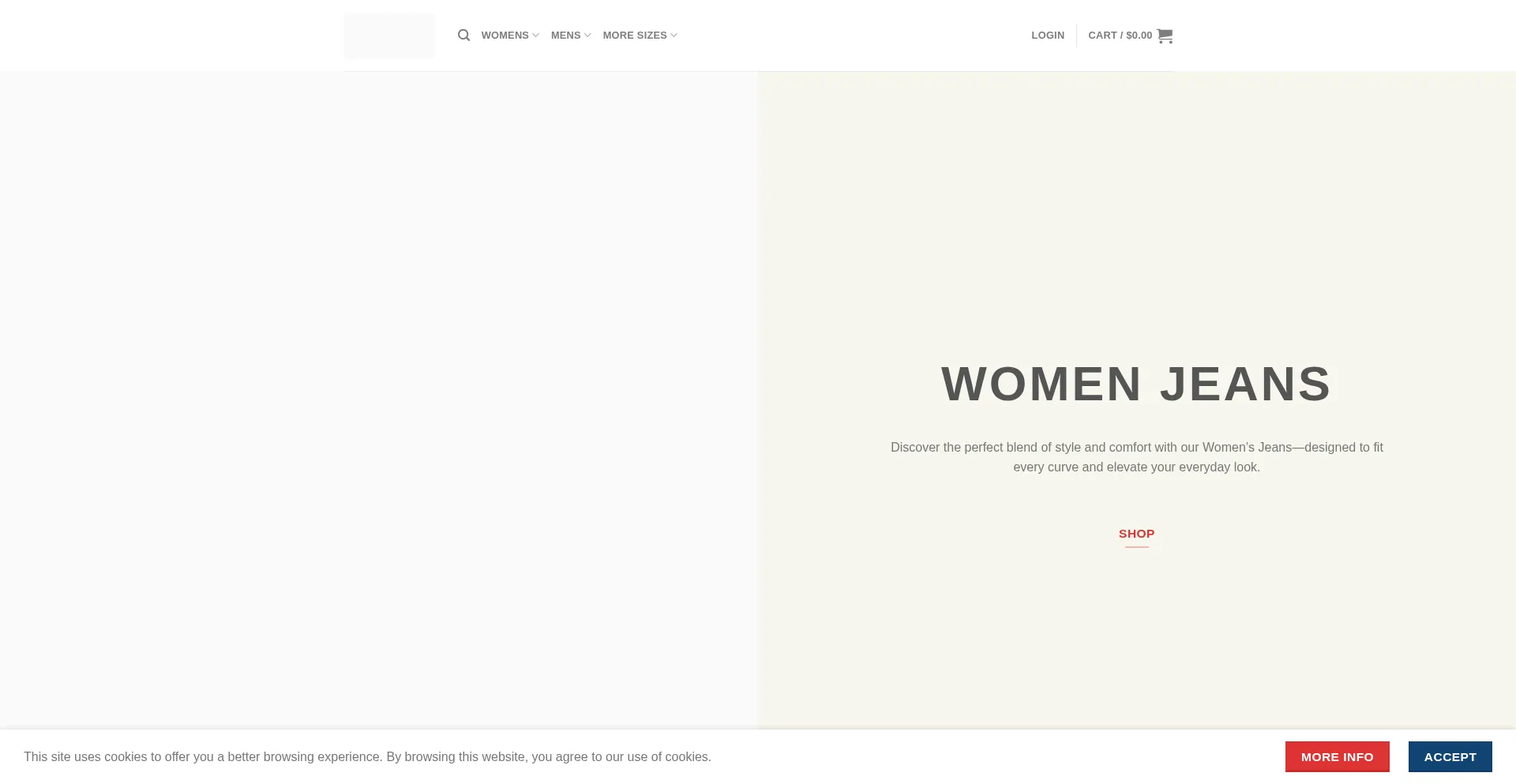Click the divider between LOGIN and CART
The image size is (1516, 784).
1076,36
